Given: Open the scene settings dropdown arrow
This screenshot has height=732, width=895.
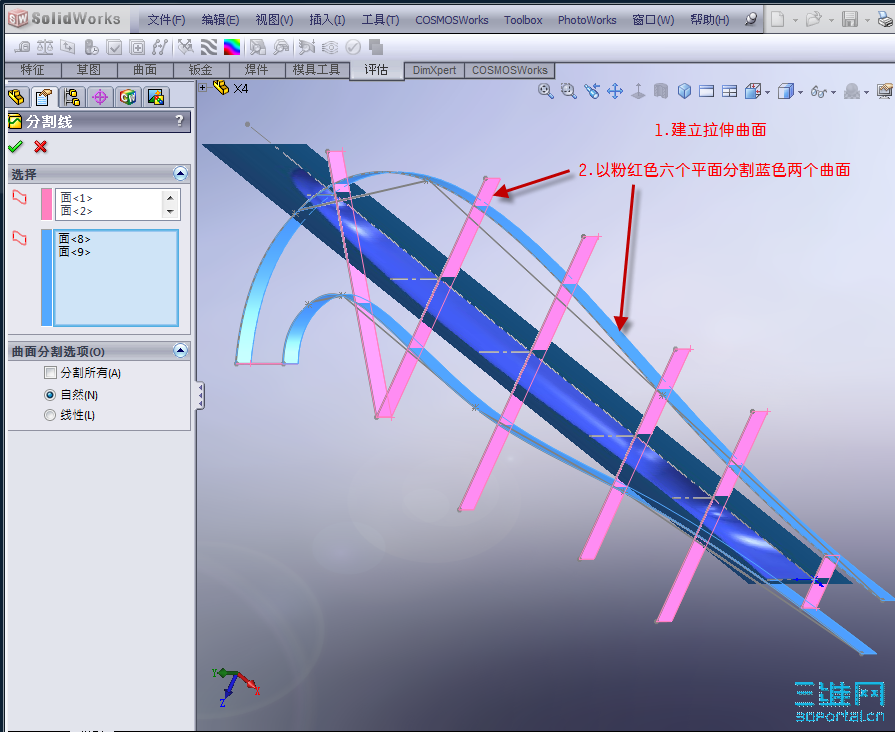Looking at the screenshot, I should [866, 92].
